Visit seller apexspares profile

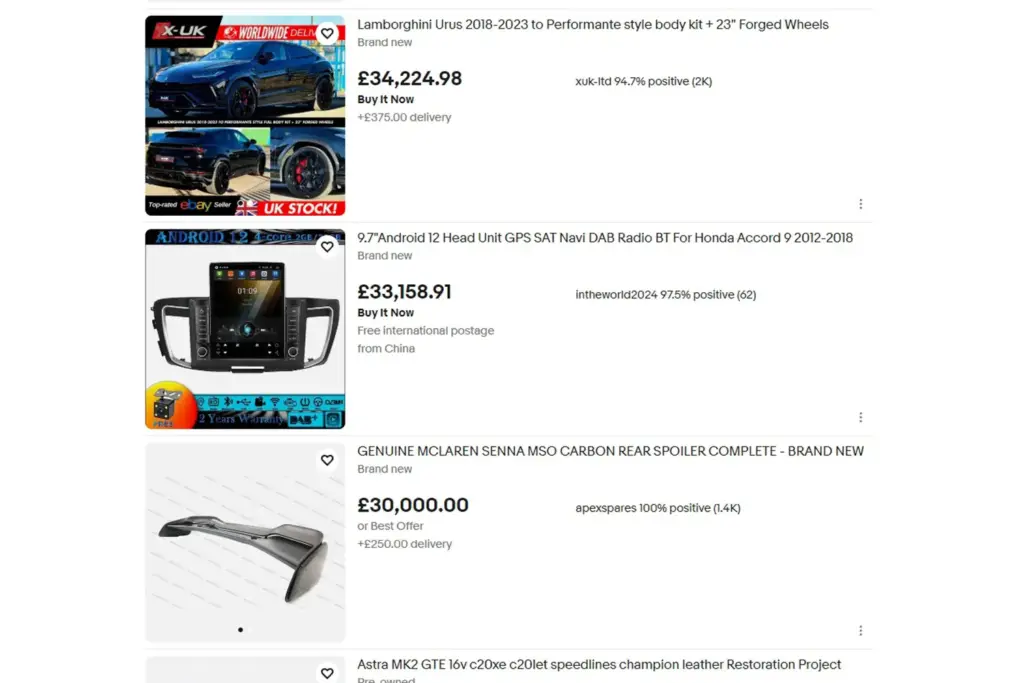point(658,508)
